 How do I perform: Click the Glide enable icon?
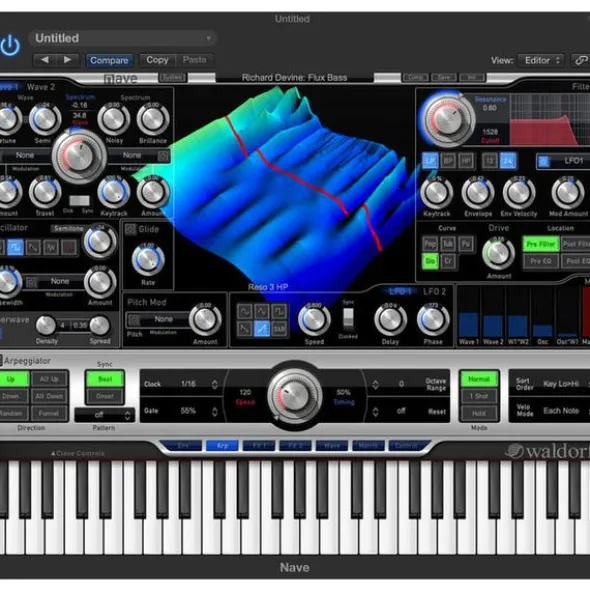[x=130, y=229]
